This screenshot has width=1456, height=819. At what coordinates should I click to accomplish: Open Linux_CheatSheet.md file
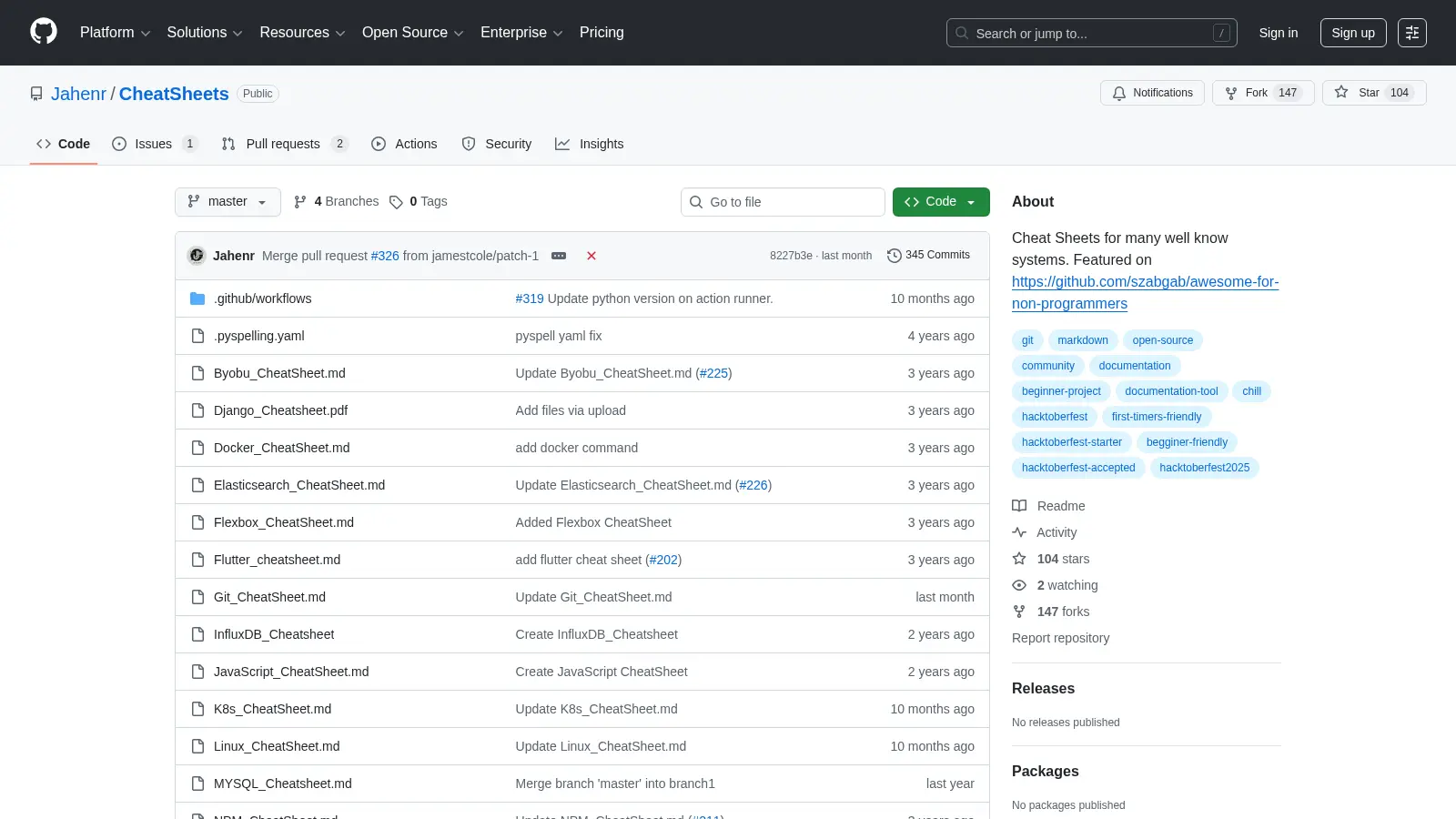pyautogui.click(x=277, y=746)
